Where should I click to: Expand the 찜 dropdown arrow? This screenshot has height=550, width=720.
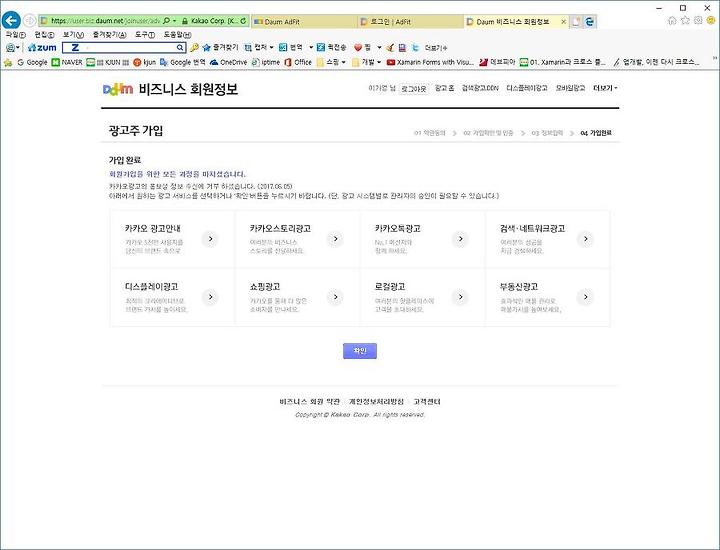[x=379, y=47]
